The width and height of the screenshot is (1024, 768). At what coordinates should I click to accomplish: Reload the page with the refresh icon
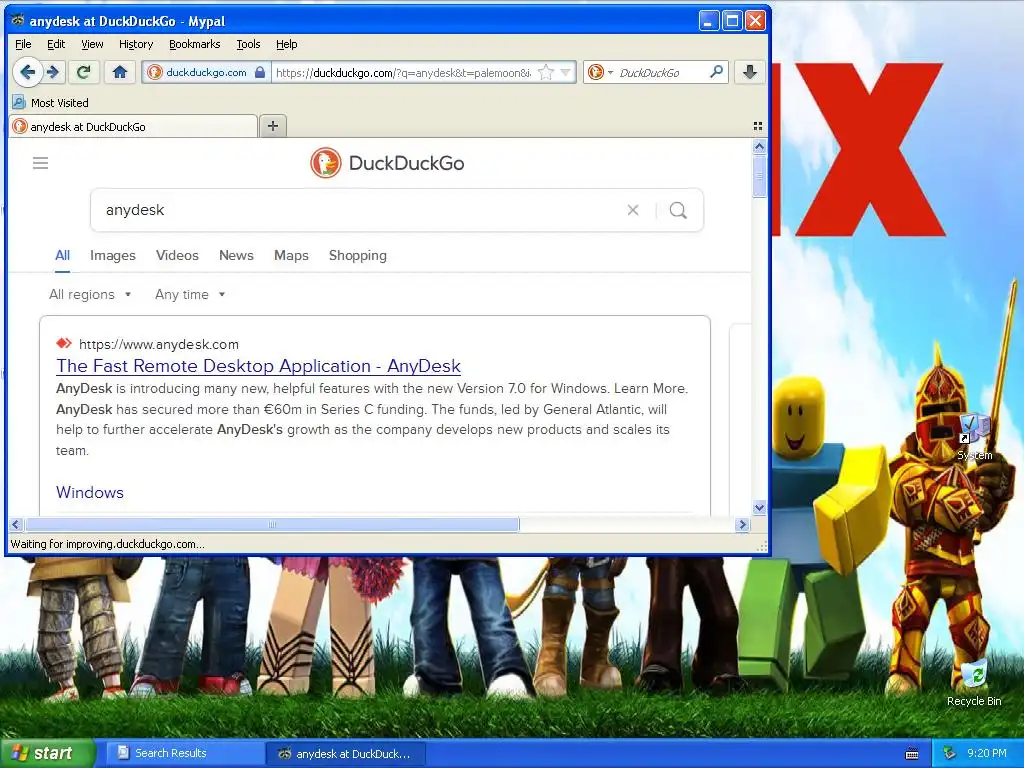click(84, 72)
